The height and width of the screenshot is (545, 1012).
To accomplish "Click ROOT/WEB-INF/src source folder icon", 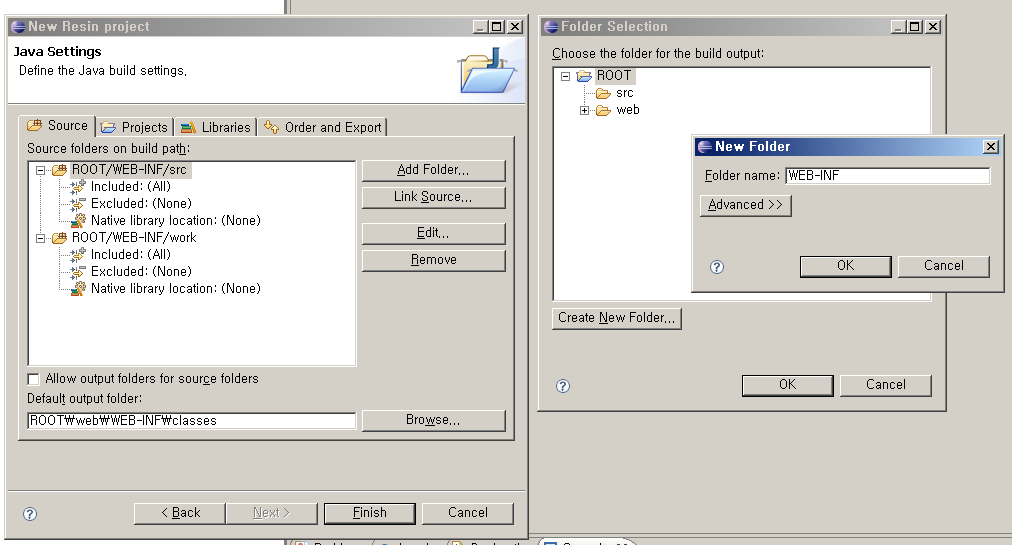I will [x=59, y=170].
